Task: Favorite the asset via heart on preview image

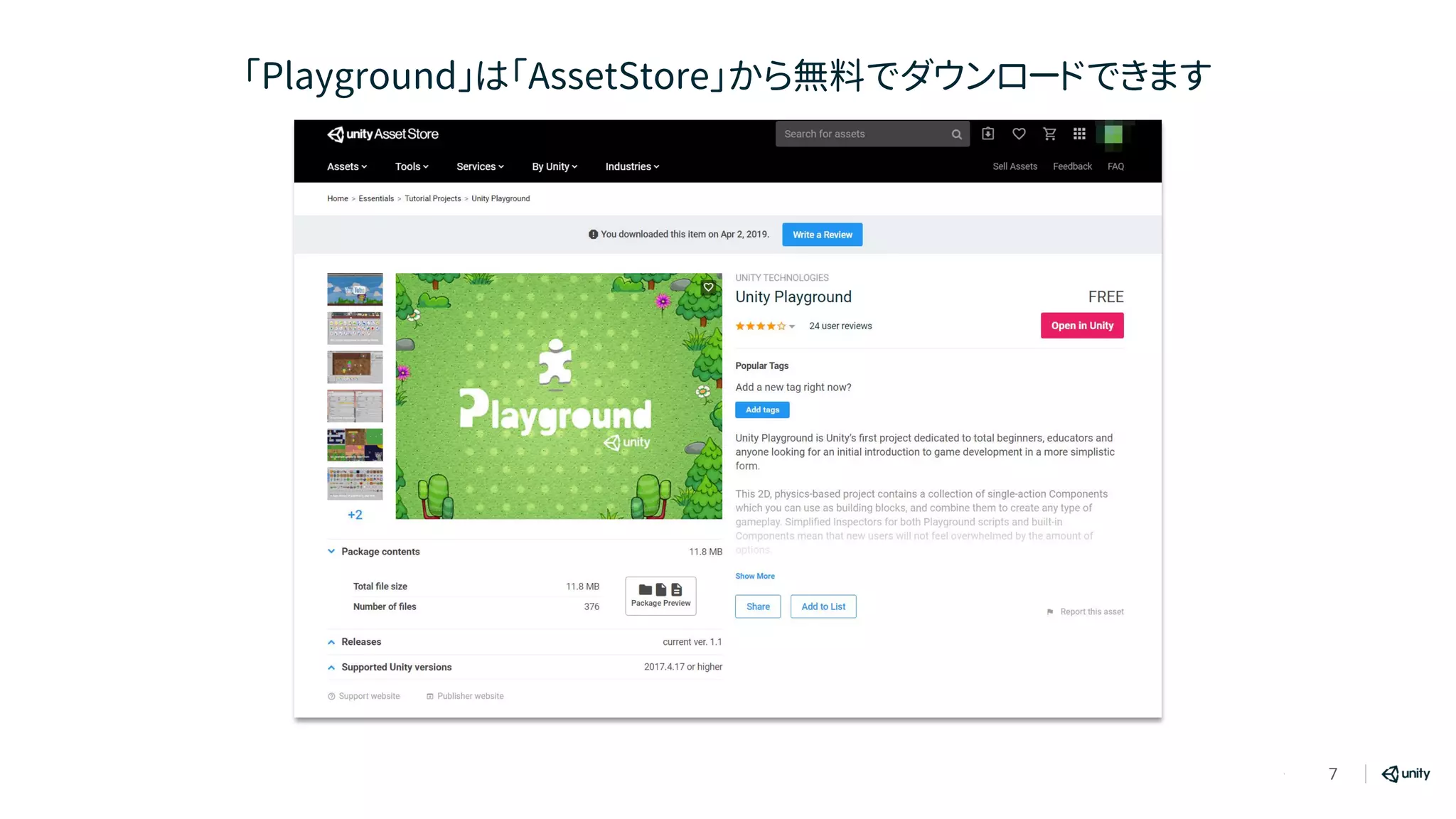Action: (x=709, y=287)
